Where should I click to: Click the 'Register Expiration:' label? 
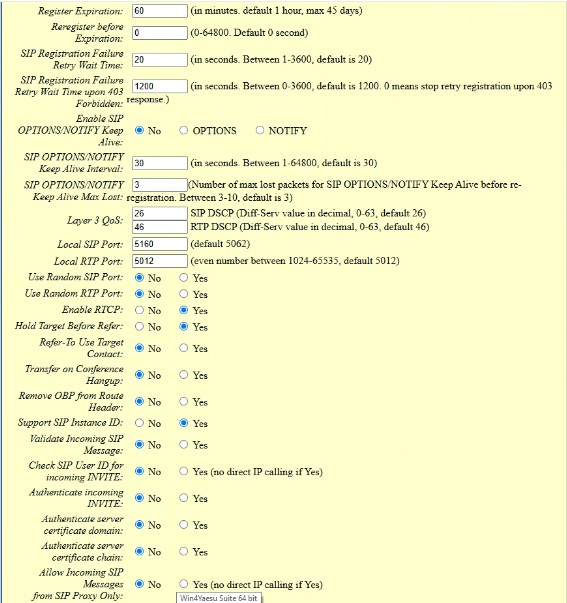[x=80, y=11]
